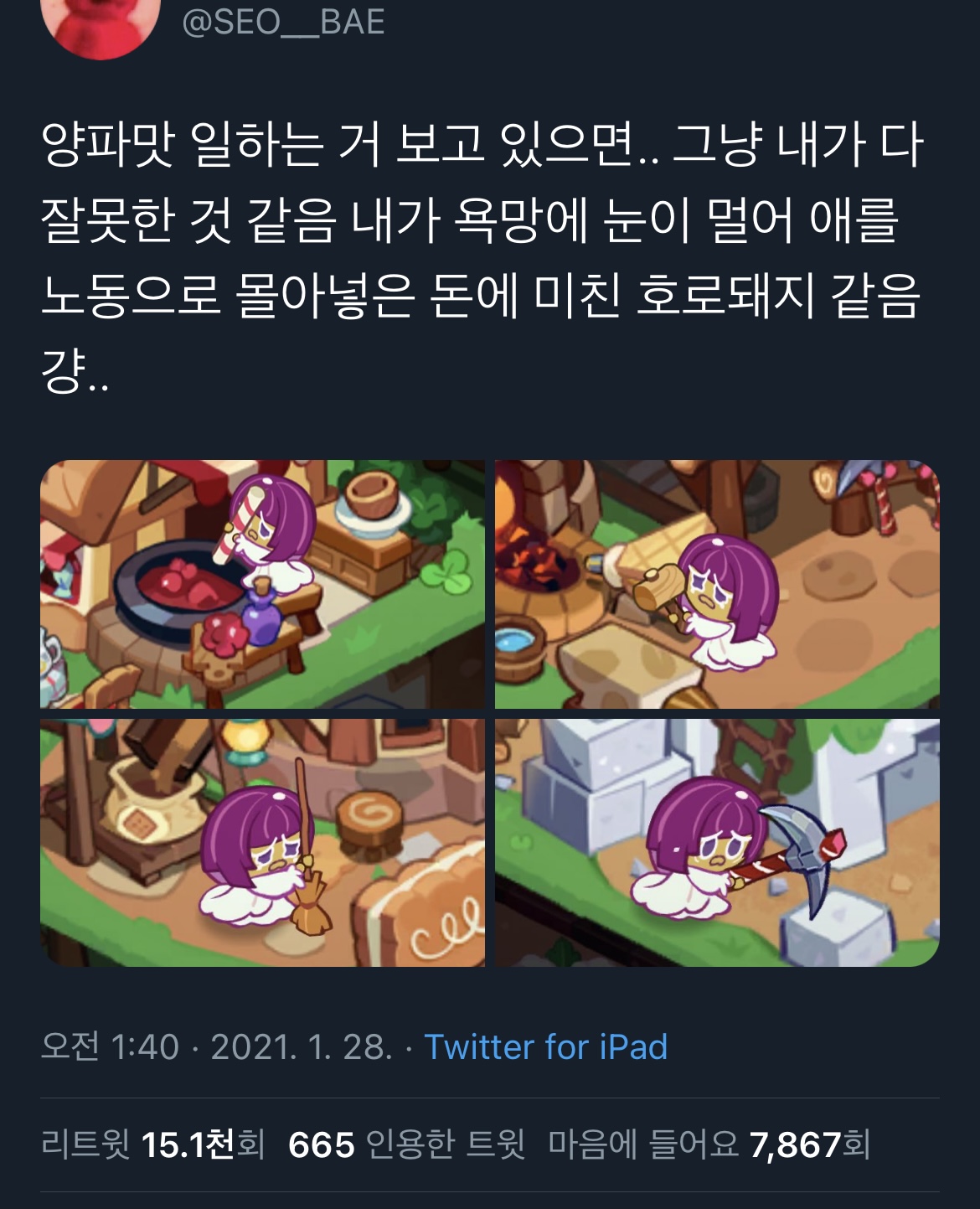Select the Korean tweet text body
This screenshot has width=980, height=1209.
click(x=482, y=258)
